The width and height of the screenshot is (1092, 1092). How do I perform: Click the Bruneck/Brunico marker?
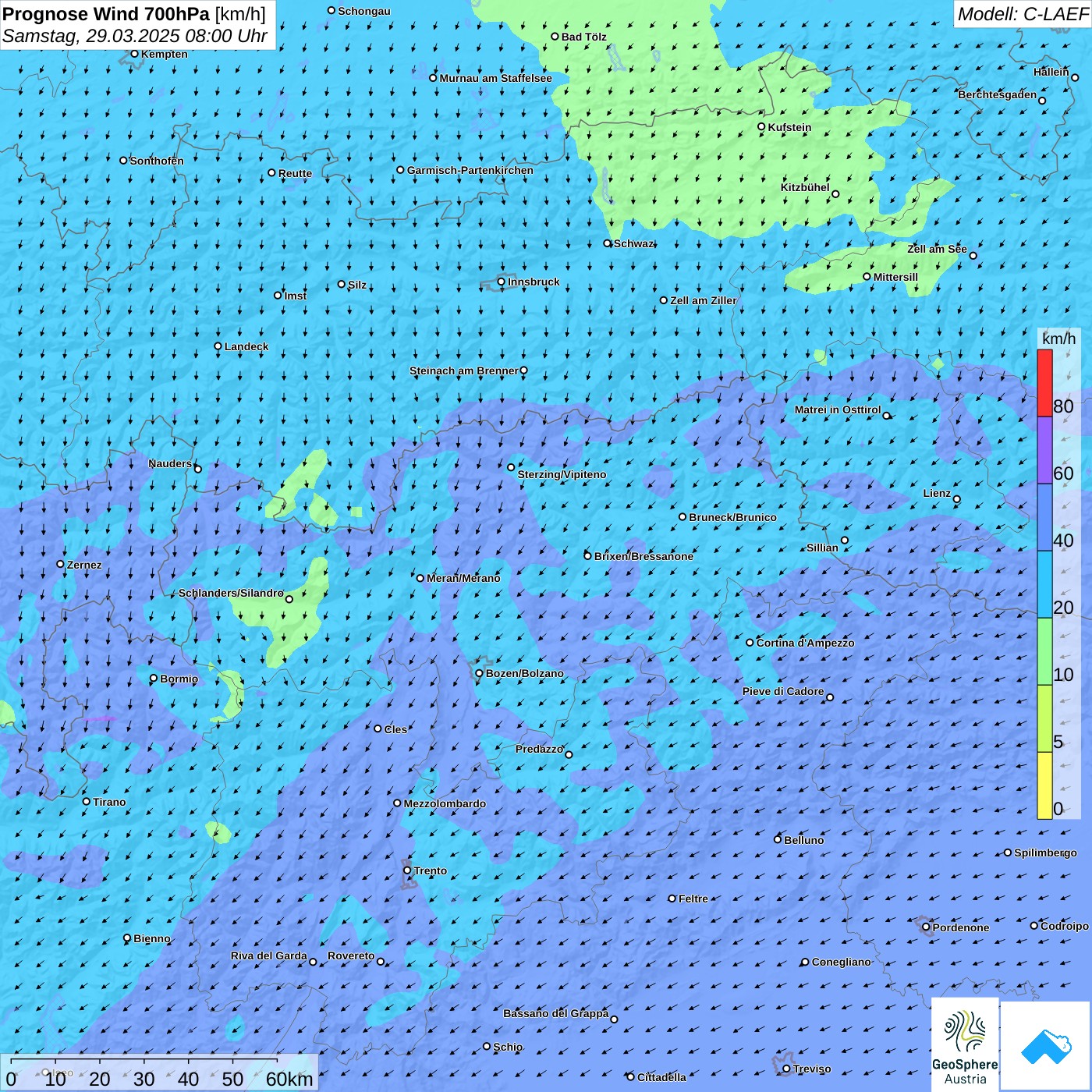pyautogui.click(x=682, y=516)
